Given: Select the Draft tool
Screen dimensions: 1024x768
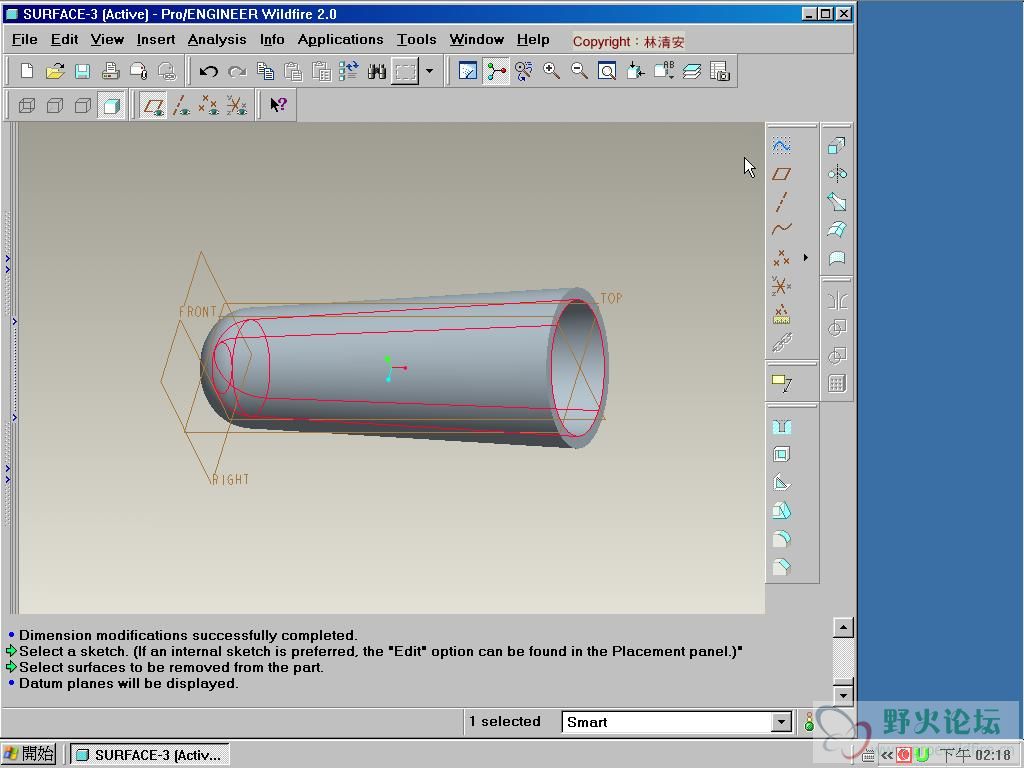Looking at the screenshot, I should (x=782, y=511).
